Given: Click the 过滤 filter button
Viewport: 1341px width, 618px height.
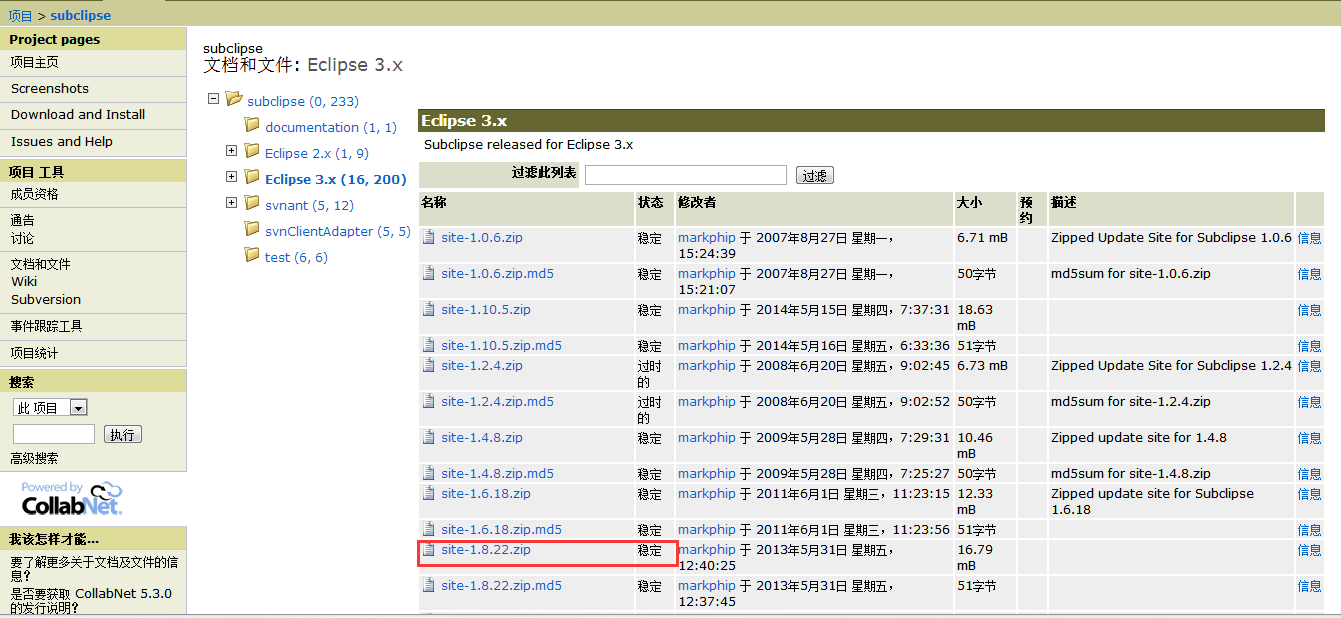Looking at the screenshot, I should (815, 175).
